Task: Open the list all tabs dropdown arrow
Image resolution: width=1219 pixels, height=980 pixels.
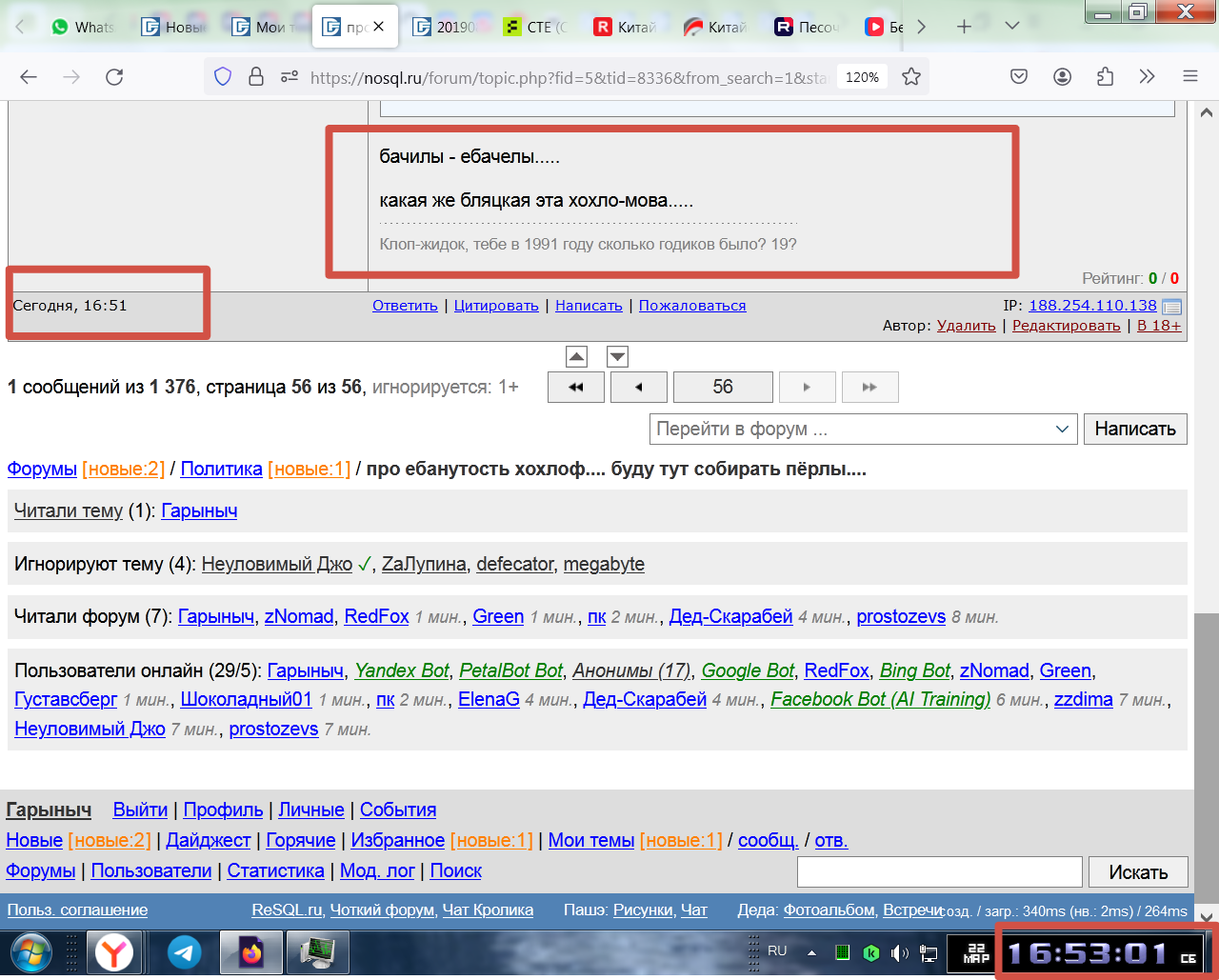Action: tap(1011, 27)
